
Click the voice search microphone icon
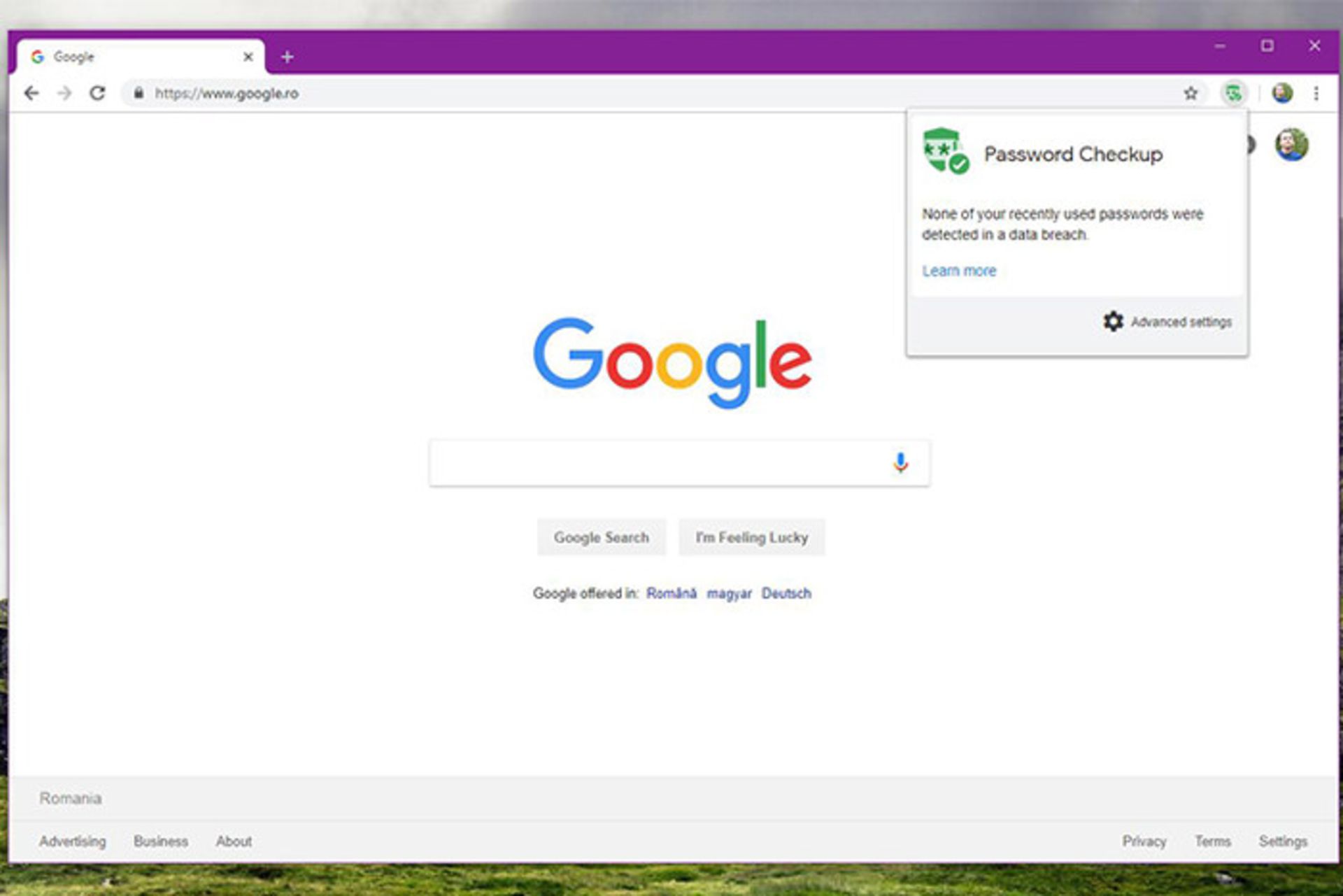click(900, 462)
